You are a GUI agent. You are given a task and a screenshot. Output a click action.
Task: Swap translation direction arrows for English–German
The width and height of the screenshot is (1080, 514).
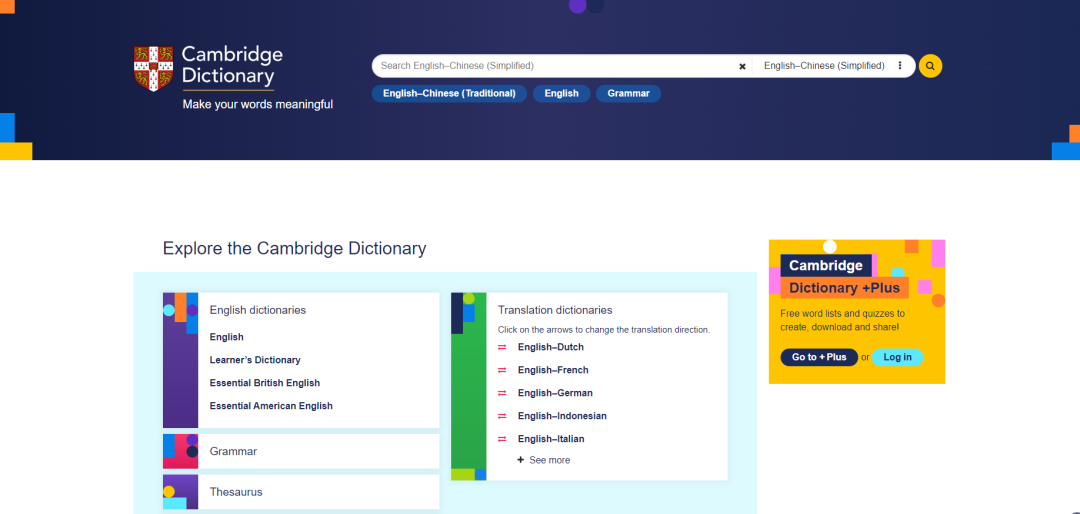click(502, 393)
